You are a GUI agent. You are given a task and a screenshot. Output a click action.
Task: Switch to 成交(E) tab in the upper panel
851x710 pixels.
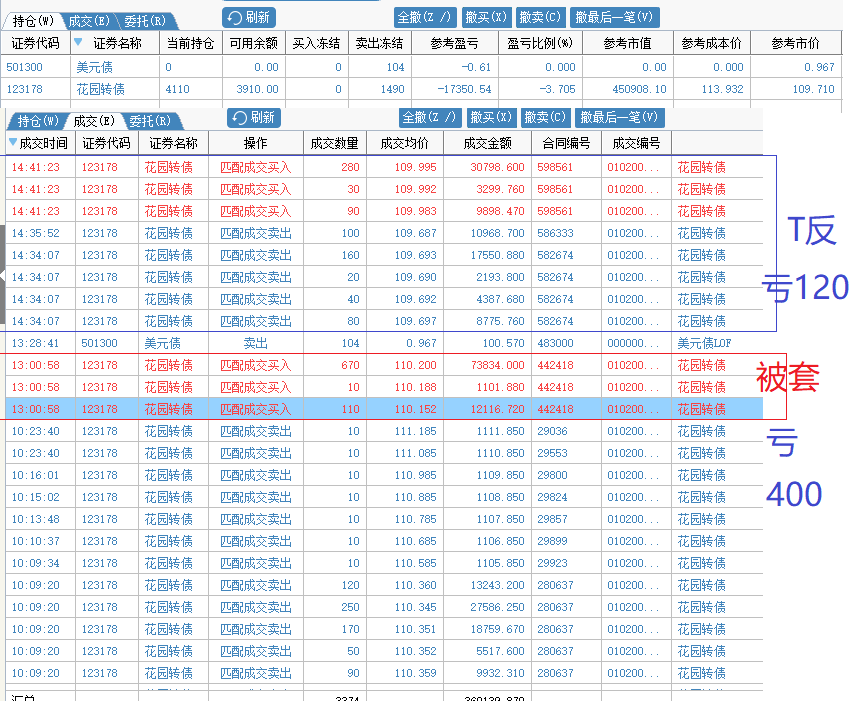tap(91, 21)
